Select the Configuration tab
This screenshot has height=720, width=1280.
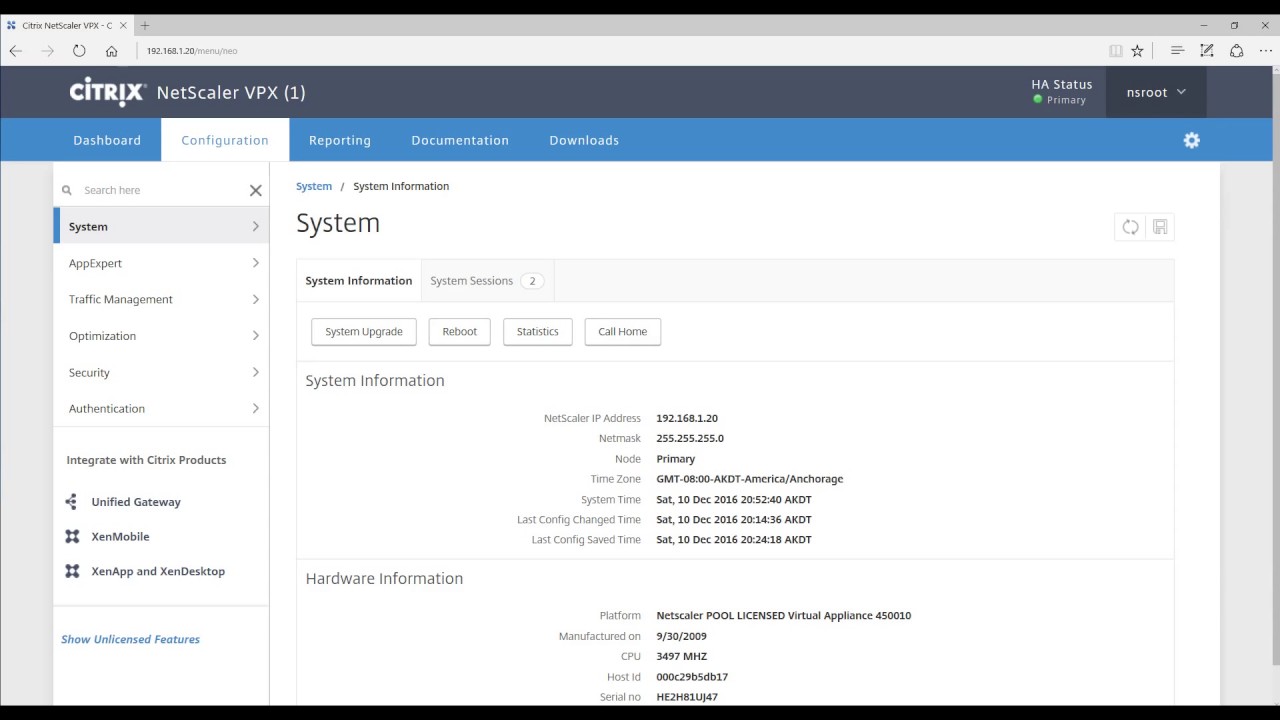coord(225,140)
